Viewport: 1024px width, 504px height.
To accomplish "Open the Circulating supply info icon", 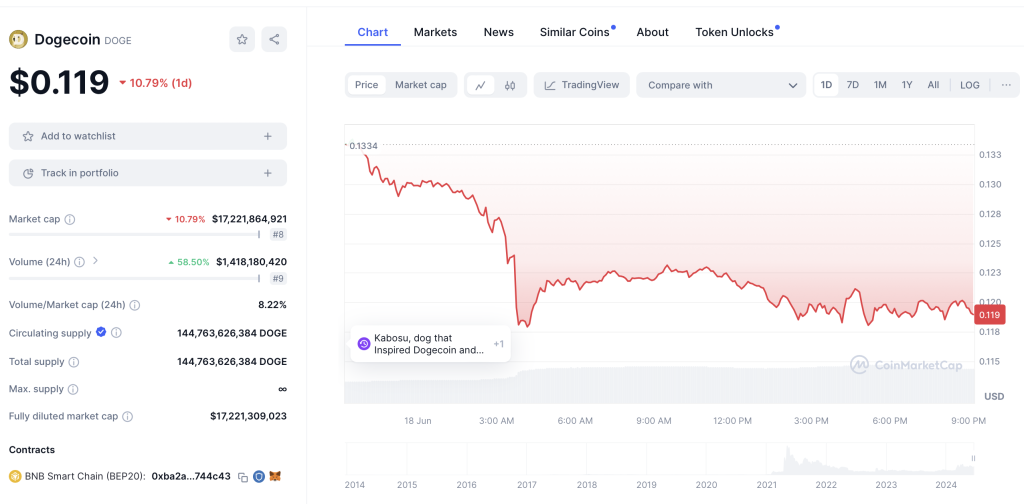I will coord(116,333).
